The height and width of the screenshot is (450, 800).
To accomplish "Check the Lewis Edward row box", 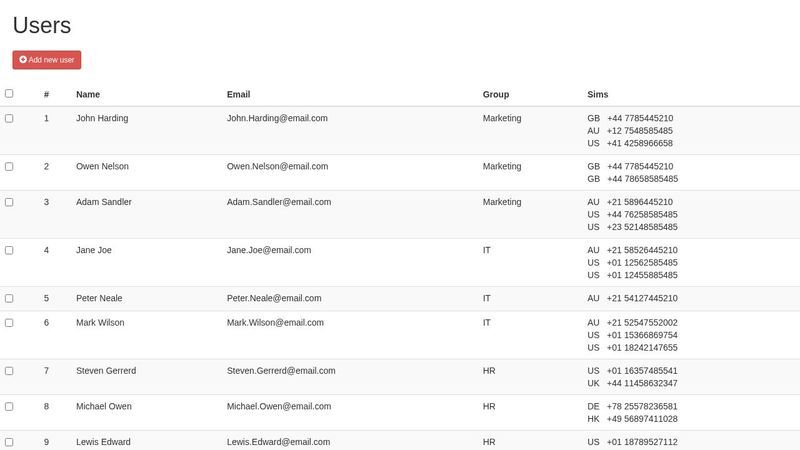I will click(x=9, y=442).
